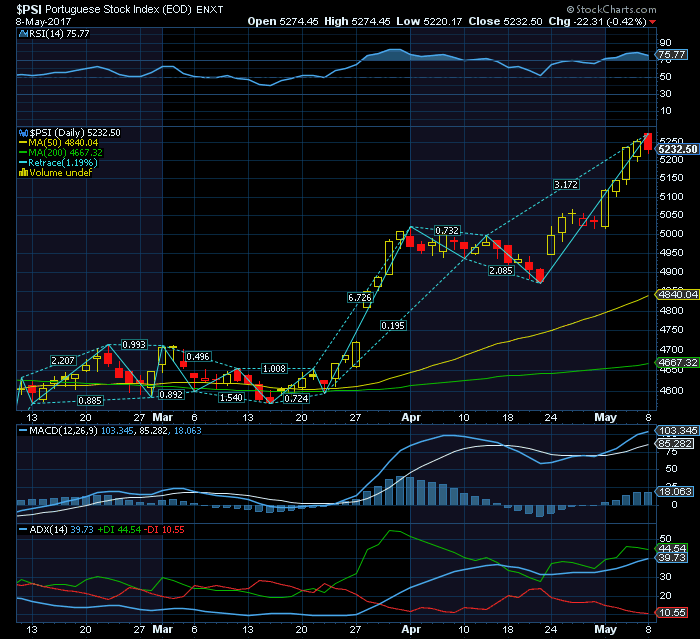Click the 2.085 retracement label

[501, 271]
